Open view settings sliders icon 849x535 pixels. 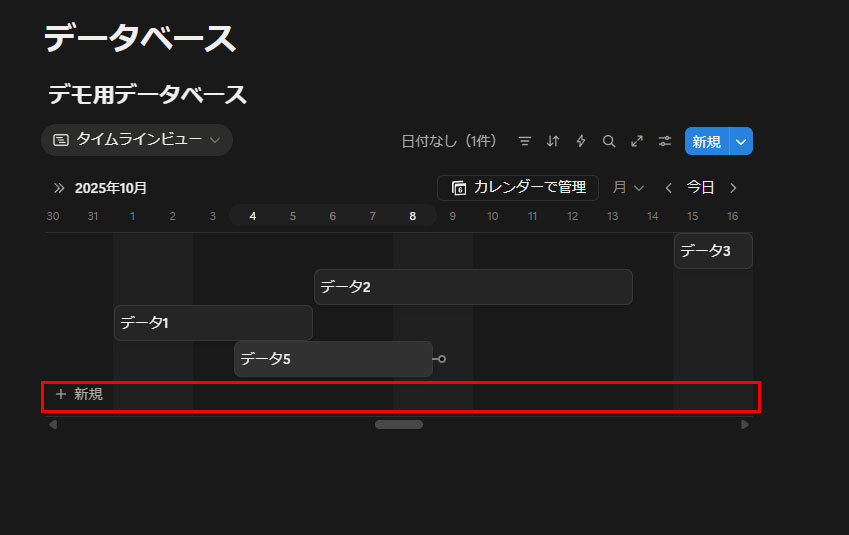tap(664, 142)
